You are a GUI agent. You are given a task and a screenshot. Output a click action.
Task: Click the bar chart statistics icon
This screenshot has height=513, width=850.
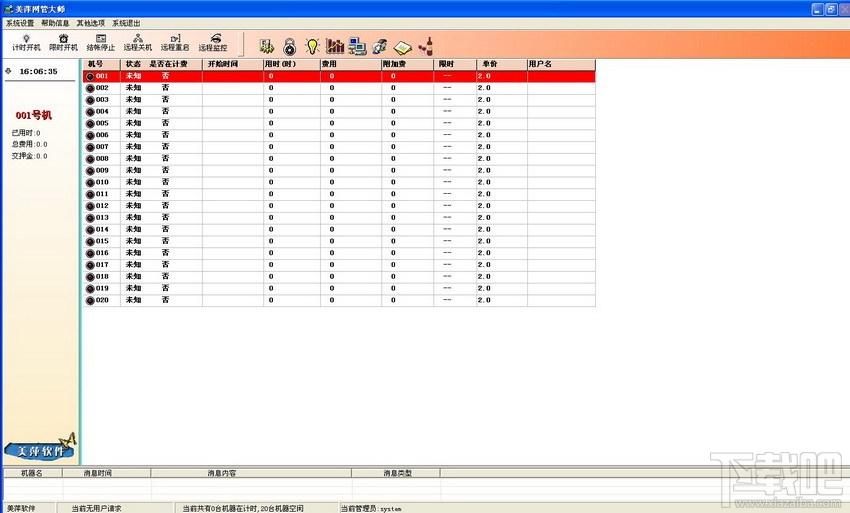[335, 46]
